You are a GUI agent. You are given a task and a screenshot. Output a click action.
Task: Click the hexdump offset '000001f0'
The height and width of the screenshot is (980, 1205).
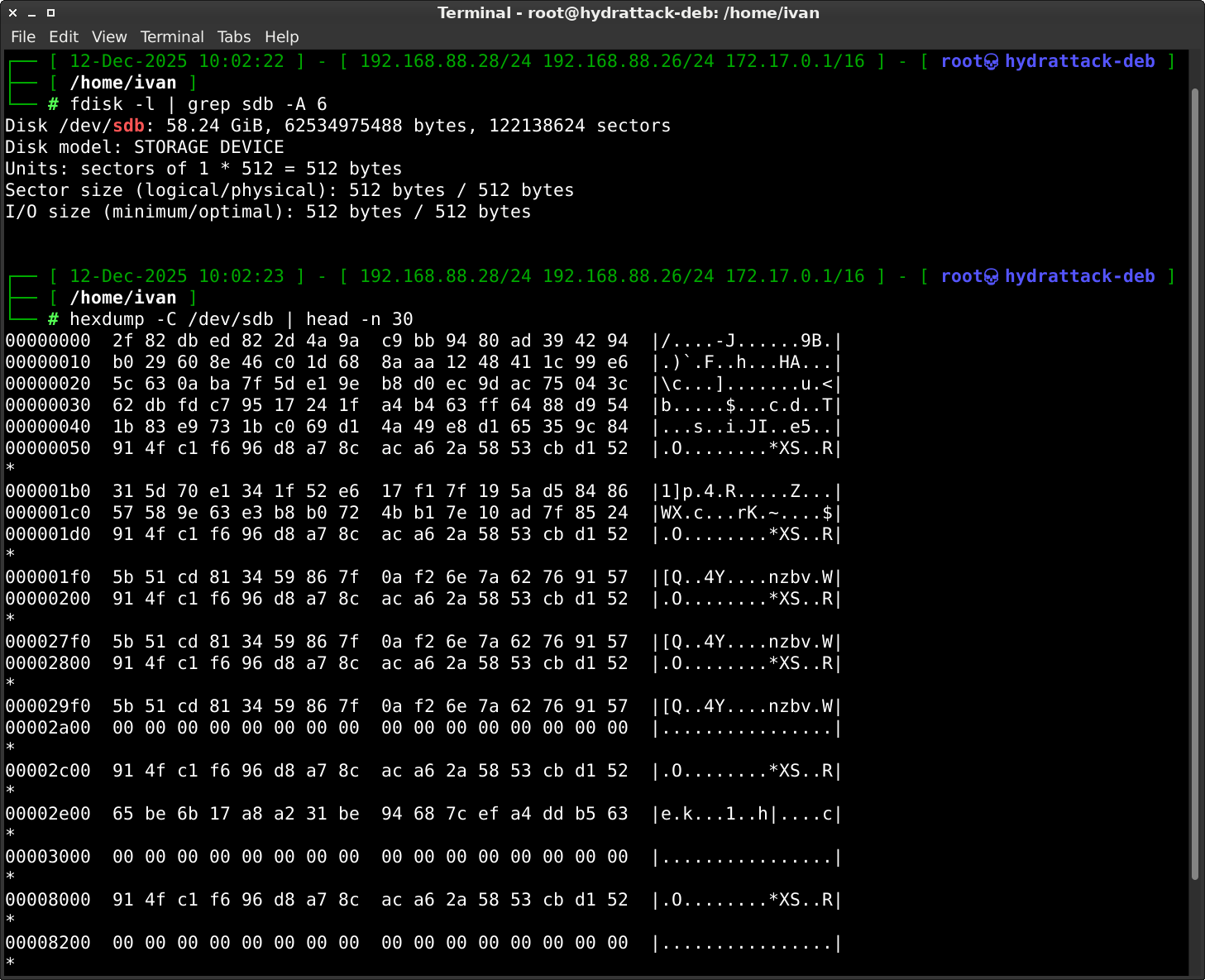click(x=48, y=577)
